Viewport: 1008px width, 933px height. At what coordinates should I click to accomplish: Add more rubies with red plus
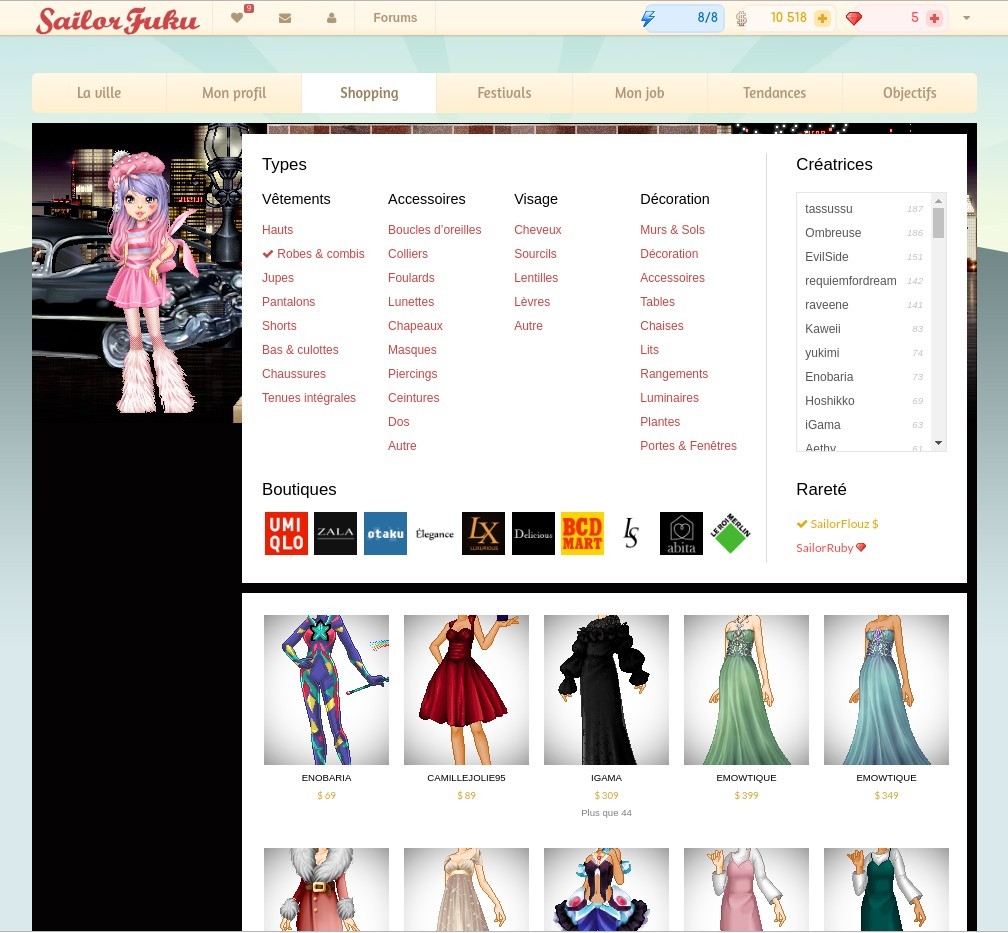(935, 18)
